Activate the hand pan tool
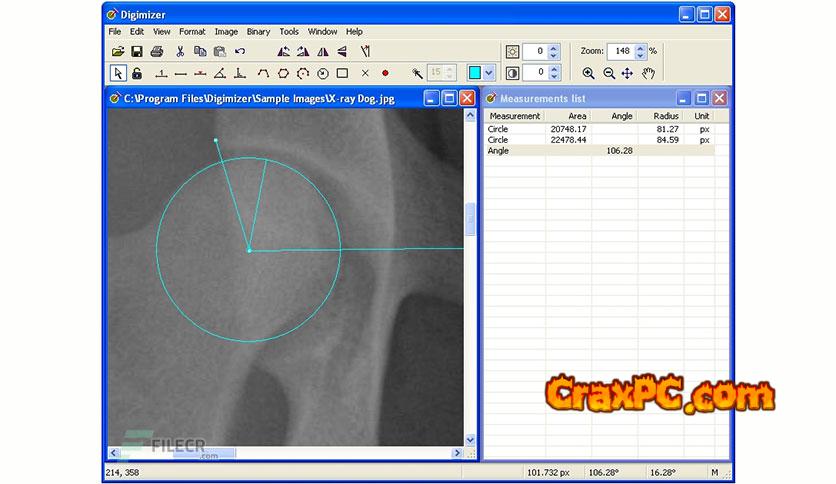The width and height of the screenshot is (836, 484). pyautogui.click(x=648, y=73)
